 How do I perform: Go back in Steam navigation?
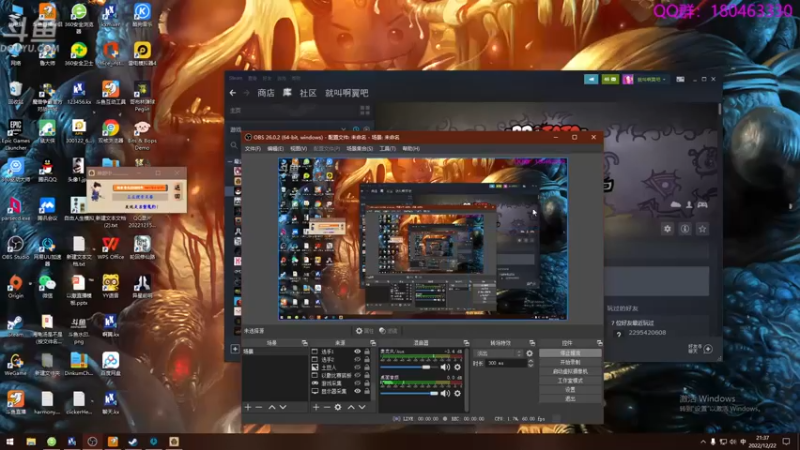coord(233,93)
